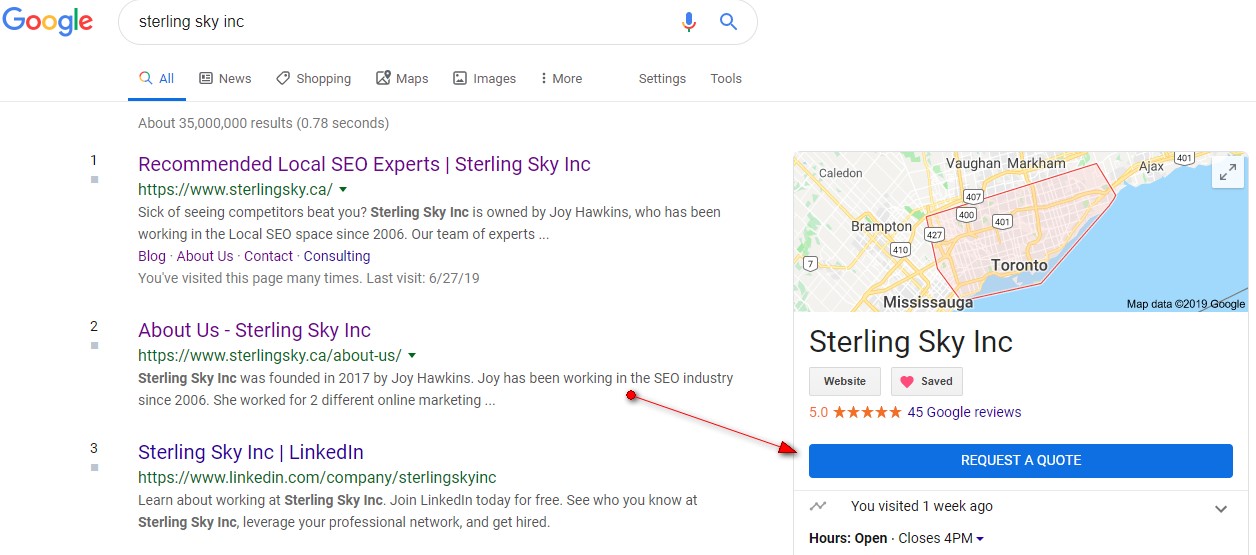Image resolution: width=1256 pixels, height=555 pixels.
Task: Switch to the Maps tab
Action: point(402,78)
